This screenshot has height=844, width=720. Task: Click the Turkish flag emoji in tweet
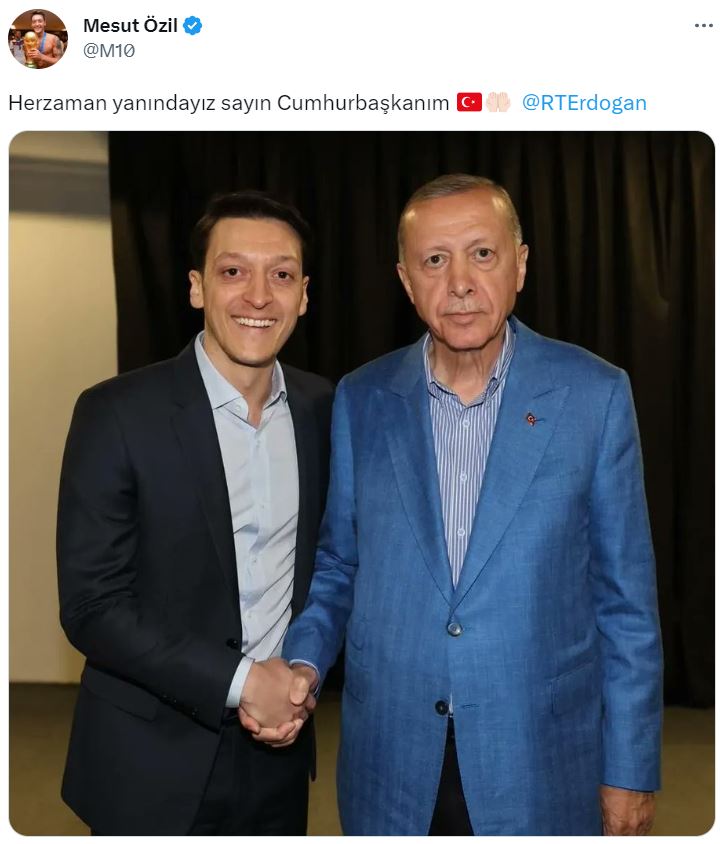point(469,102)
